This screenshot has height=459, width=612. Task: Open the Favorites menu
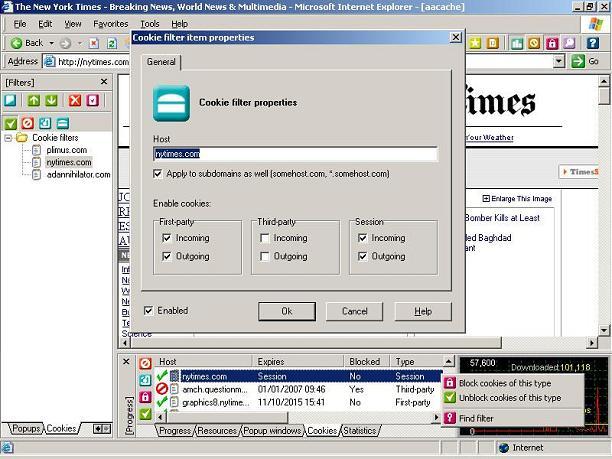[110, 24]
